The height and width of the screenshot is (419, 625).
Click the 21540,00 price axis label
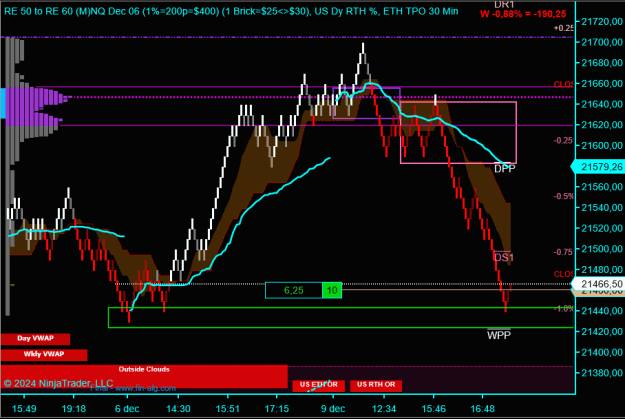[602, 207]
